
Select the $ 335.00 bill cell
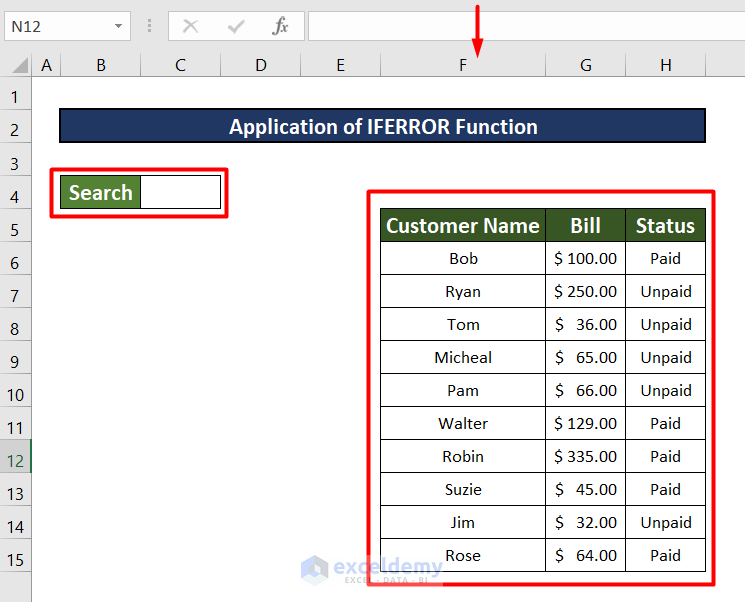[x=585, y=456]
